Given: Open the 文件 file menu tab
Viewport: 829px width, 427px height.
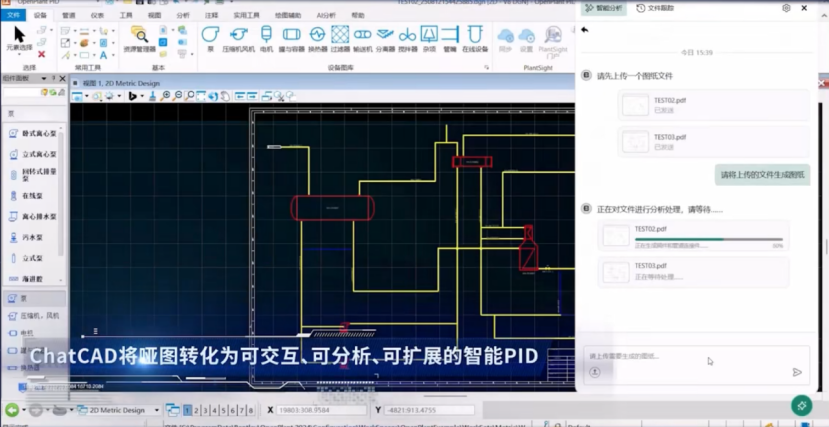Looking at the screenshot, I should [13, 16].
